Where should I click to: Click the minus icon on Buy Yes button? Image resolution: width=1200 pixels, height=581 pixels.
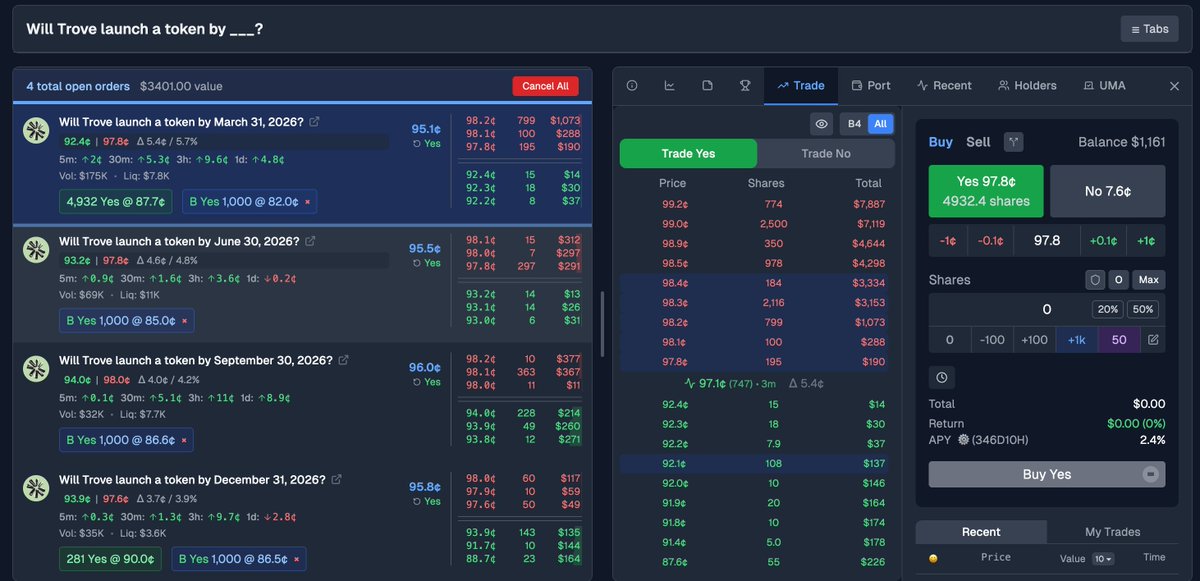click(x=1151, y=474)
